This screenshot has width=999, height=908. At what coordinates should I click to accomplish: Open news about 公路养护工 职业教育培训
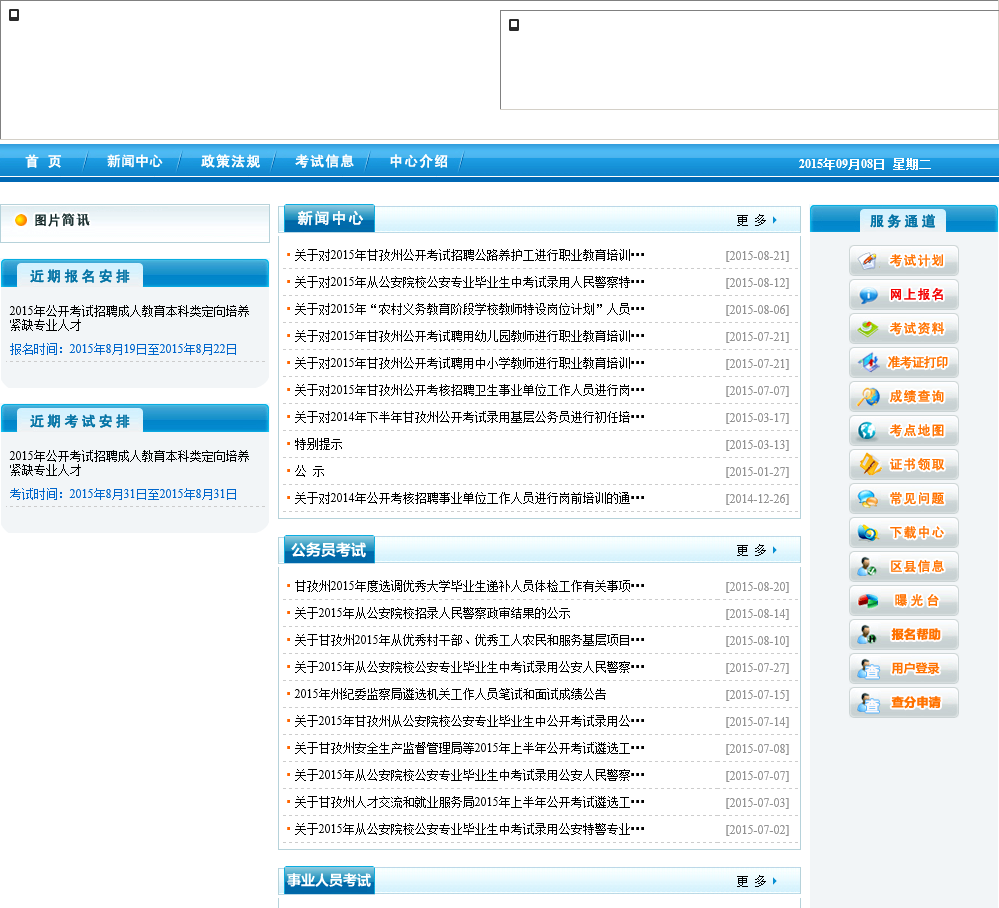click(469, 256)
